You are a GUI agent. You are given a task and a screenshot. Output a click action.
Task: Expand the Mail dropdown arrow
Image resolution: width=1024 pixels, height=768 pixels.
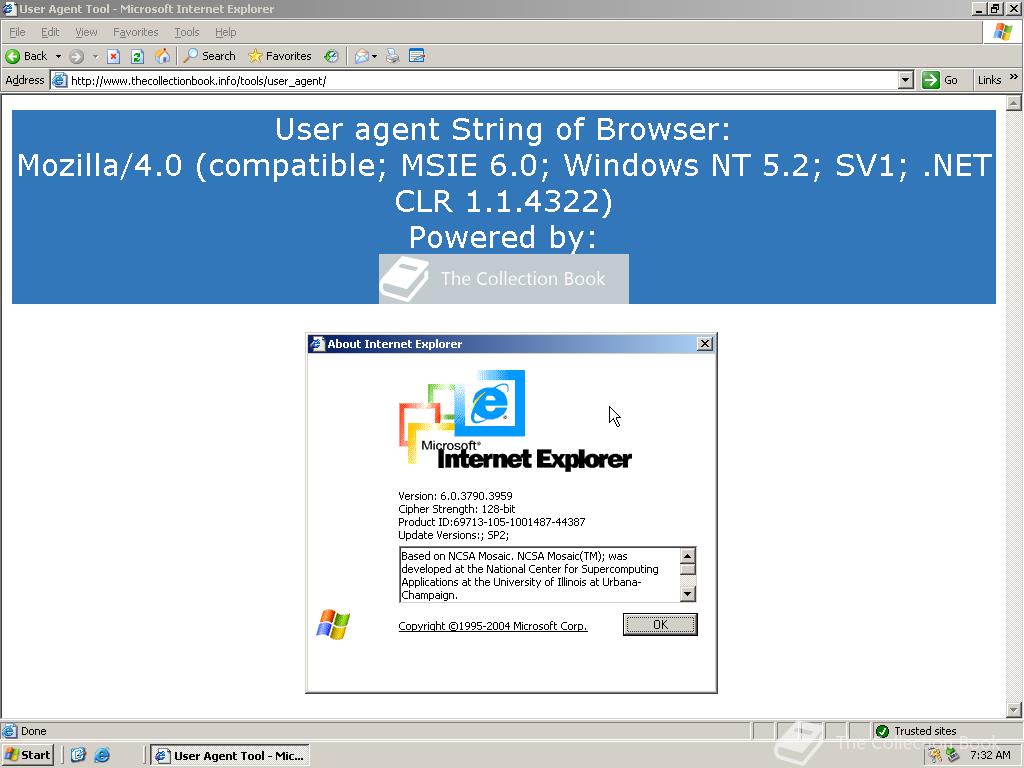(374, 56)
